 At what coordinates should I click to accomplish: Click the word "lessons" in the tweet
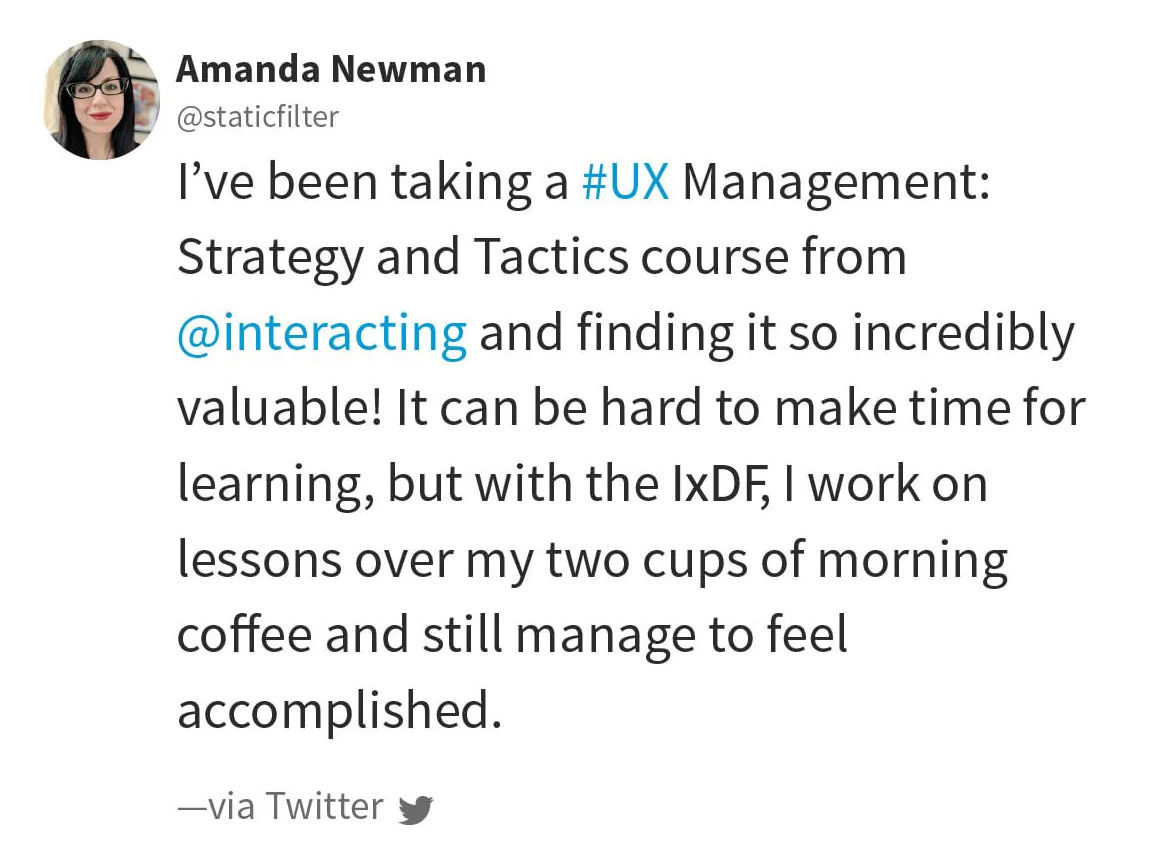pos(260,560)
